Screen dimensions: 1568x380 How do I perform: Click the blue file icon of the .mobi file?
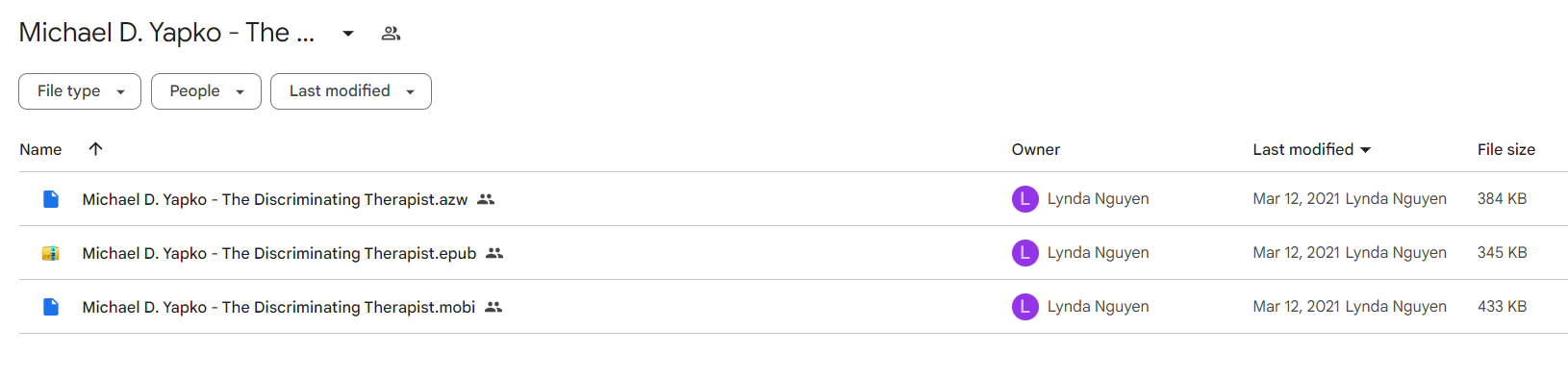(51, 307)
